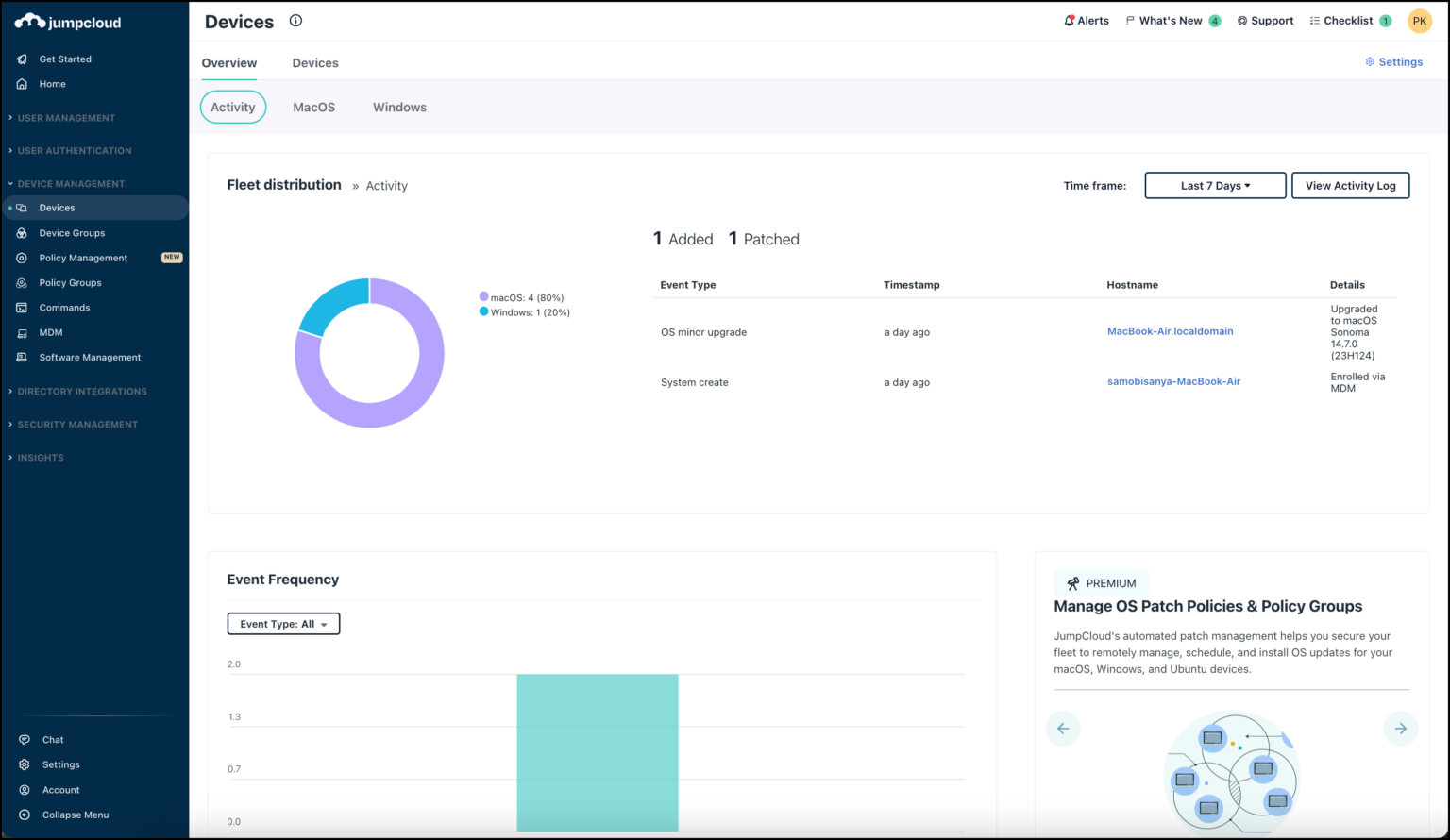Click the info icon beside Devices heading
Screen dimensions: 1450x840
295,20
